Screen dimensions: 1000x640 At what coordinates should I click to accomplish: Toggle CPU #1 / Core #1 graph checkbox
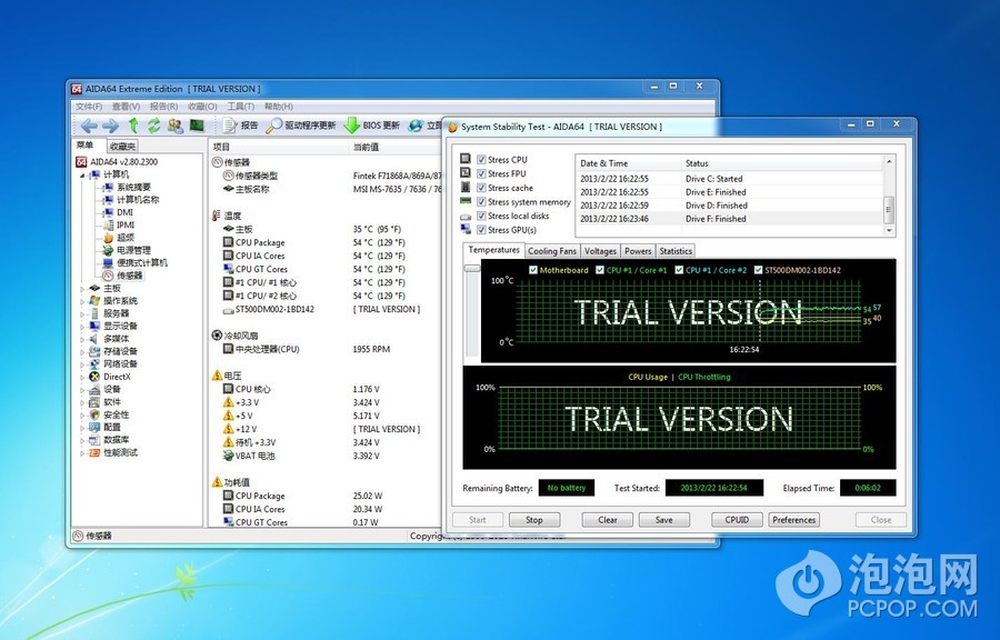(599, 270)
